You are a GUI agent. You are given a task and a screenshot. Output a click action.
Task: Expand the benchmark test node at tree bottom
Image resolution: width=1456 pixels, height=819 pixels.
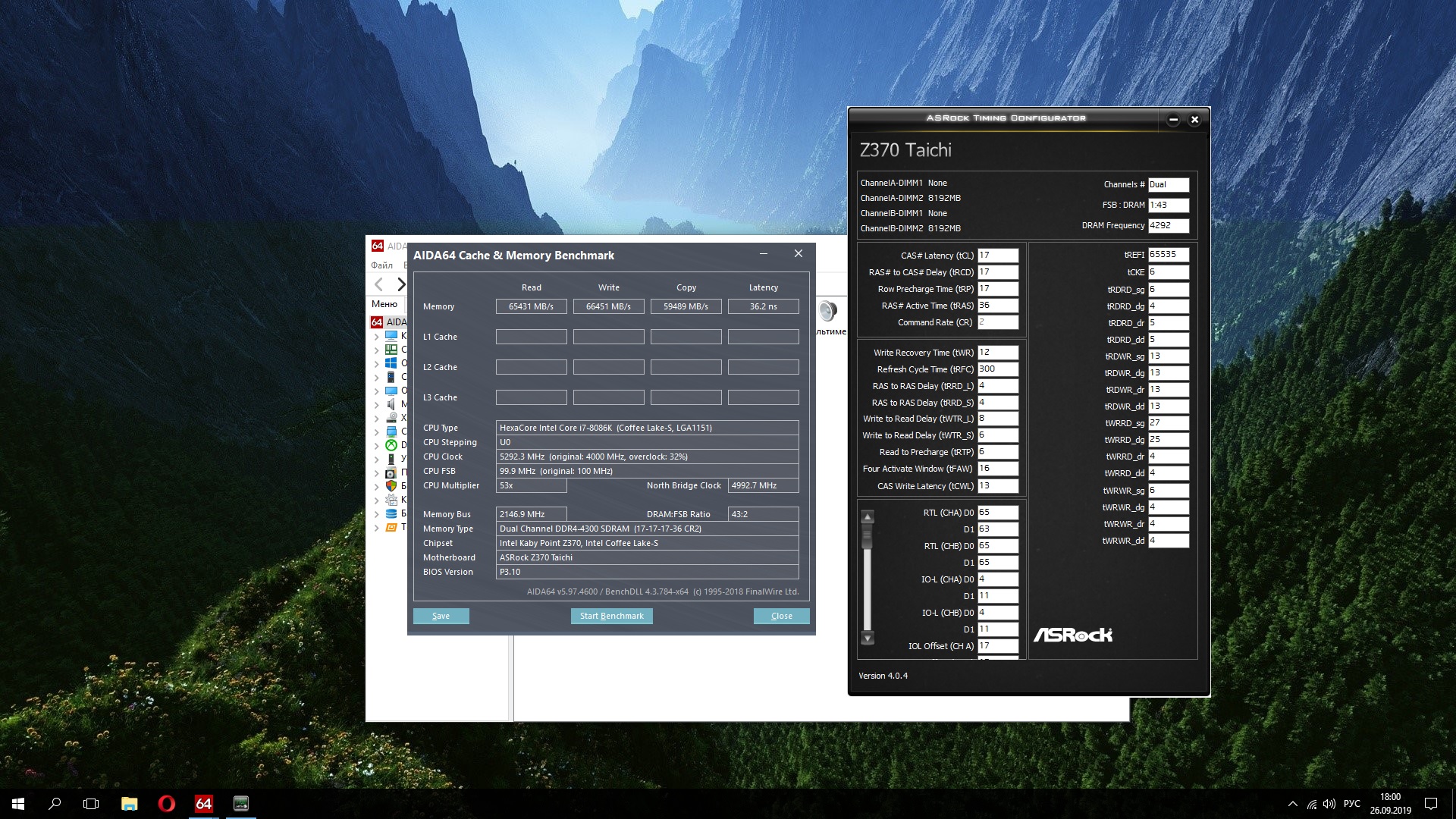tap(377, 527)
